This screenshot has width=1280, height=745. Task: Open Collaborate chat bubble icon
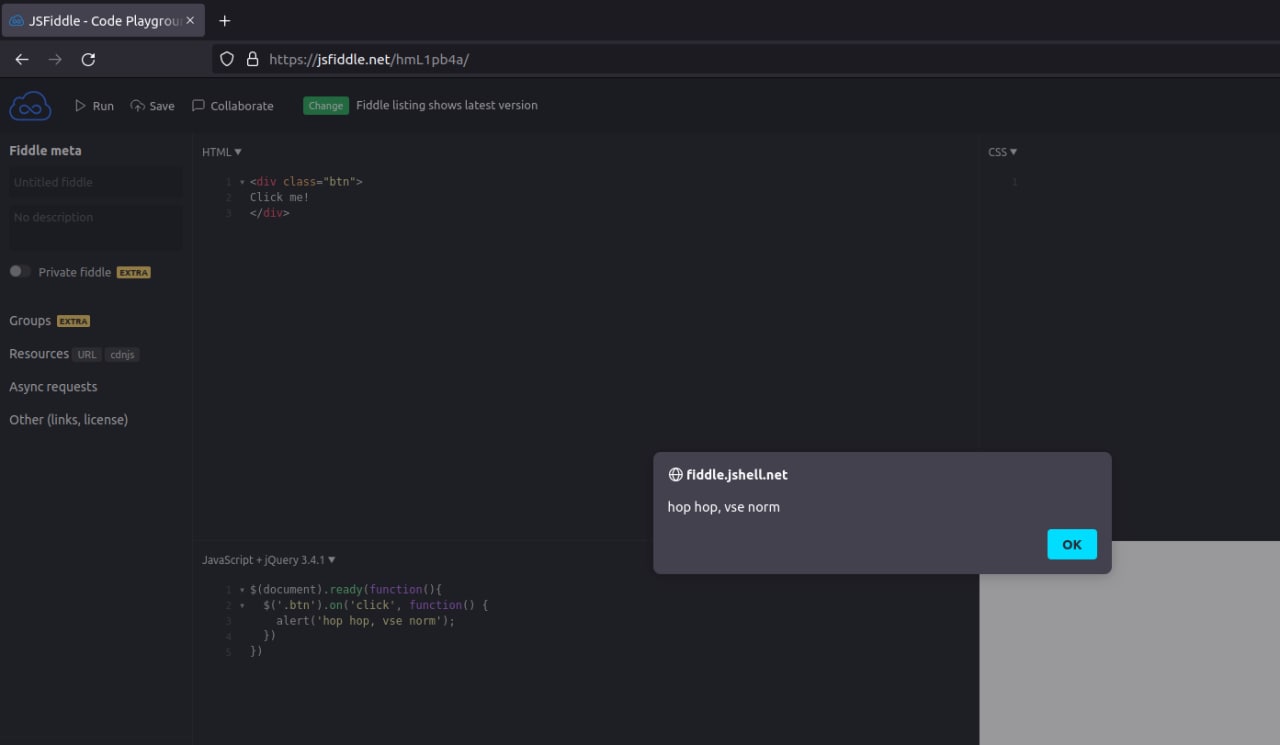coord(199,105)
